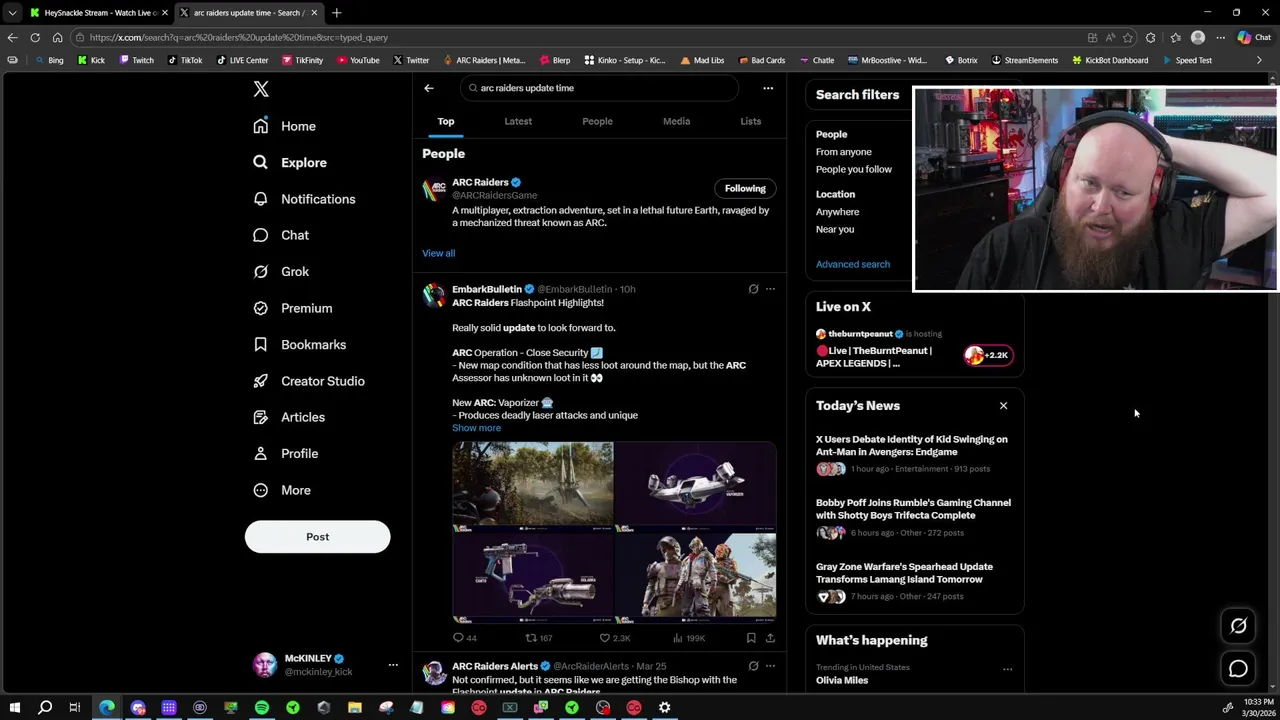1280x720 pixels.
Task: Click the X logo in the sidebar
Action: pyautogui.click(x=261, y=89)
